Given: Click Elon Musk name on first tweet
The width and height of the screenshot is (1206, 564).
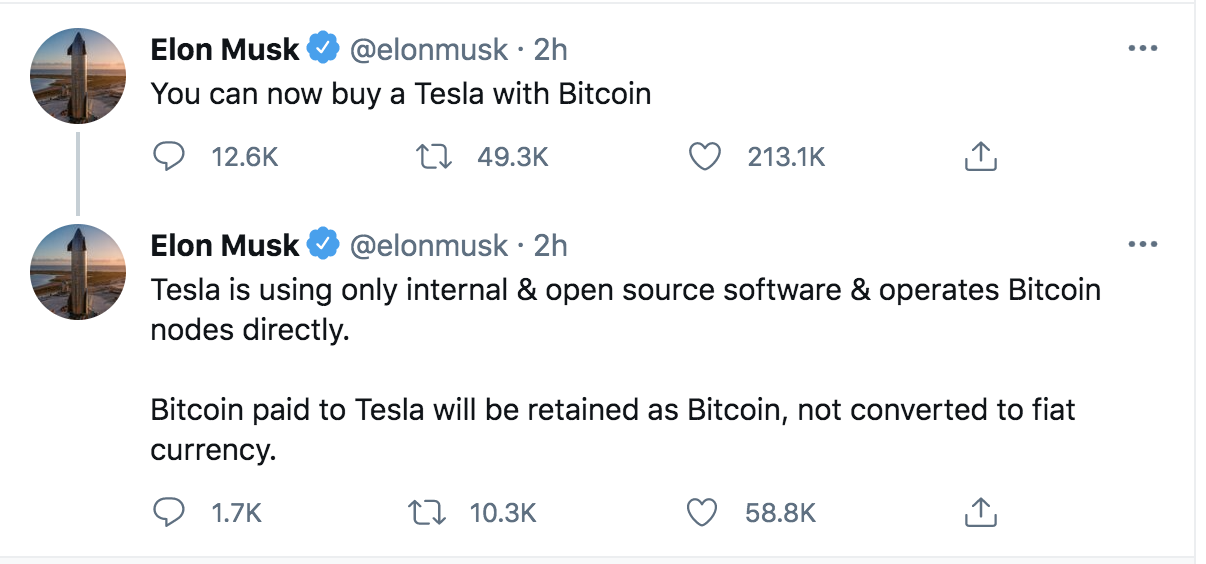Looking at the screenshot, I should point(225,48).
